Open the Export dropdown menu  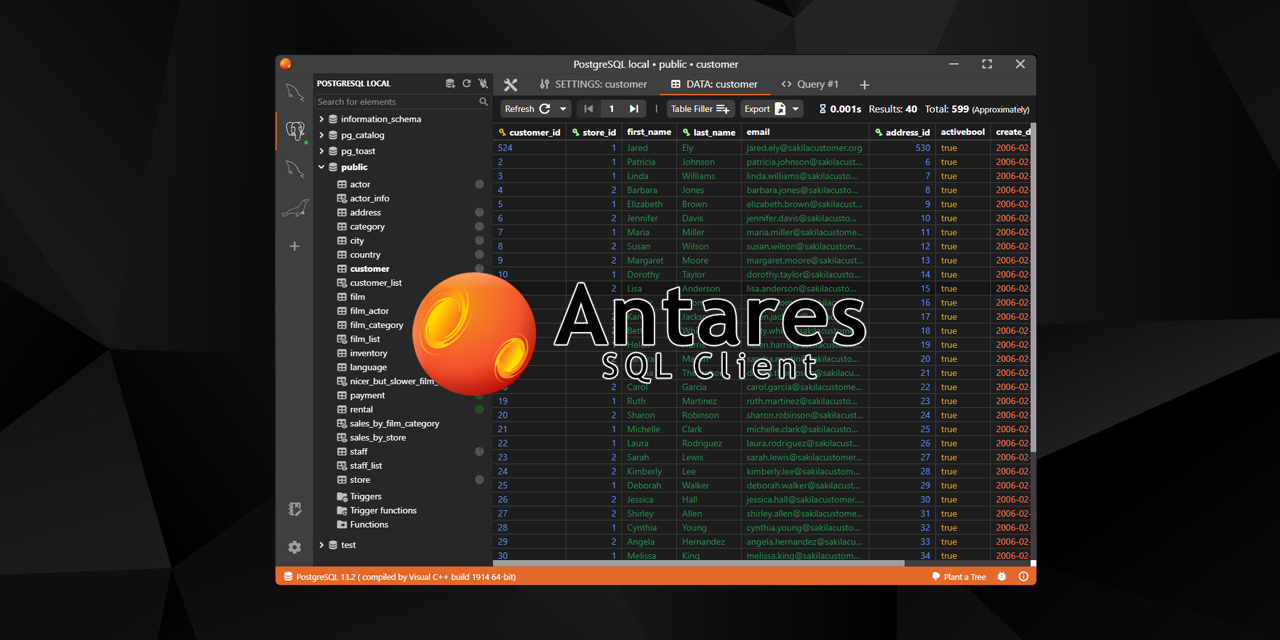click(796, 109)
